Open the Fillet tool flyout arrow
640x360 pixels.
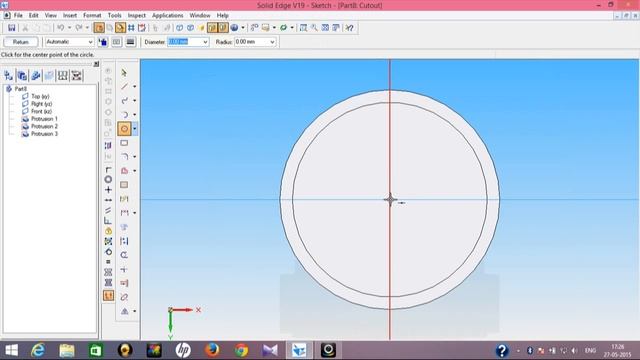click(x=135, y=157)
